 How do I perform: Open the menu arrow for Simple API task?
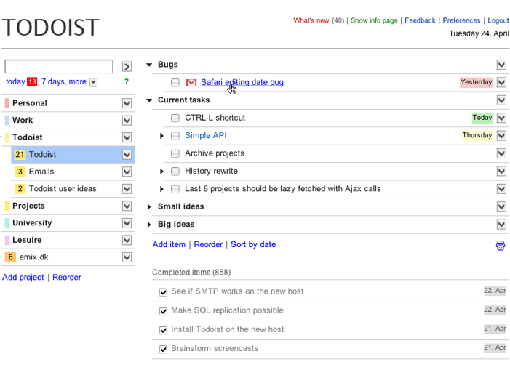(501, 135)
